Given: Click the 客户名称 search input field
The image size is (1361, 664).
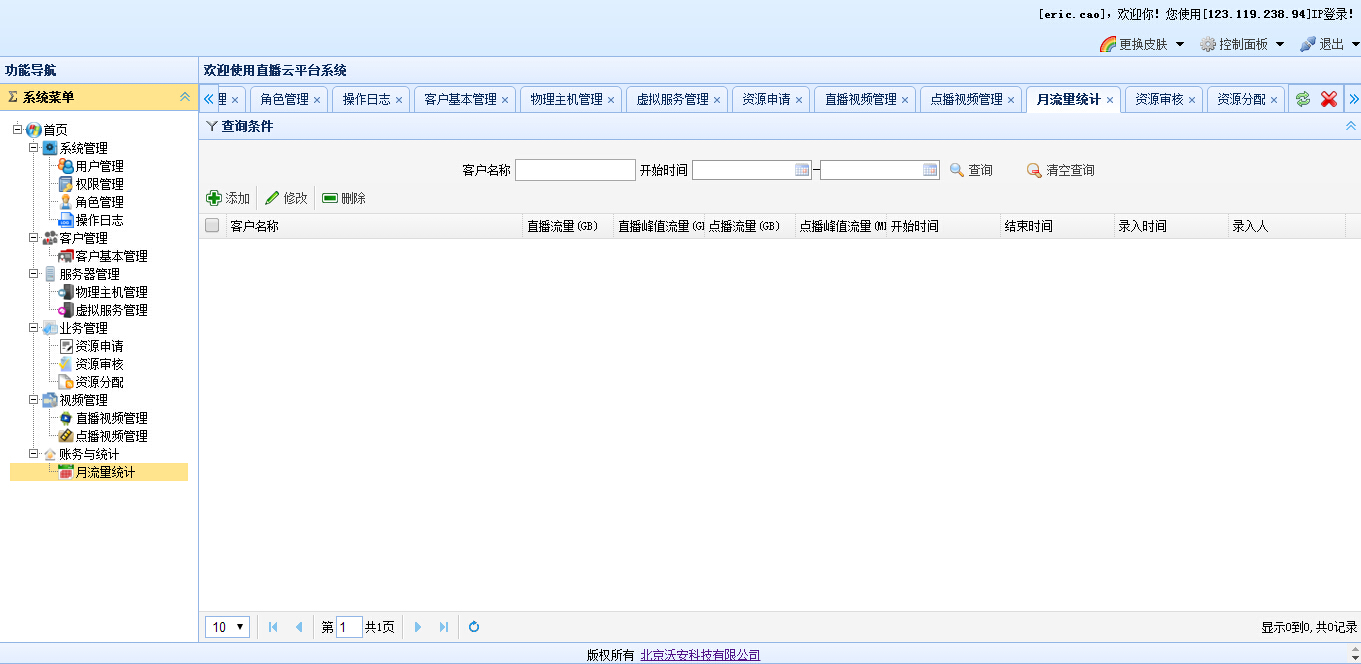Looking at the screenshot, I should (575, 170).
